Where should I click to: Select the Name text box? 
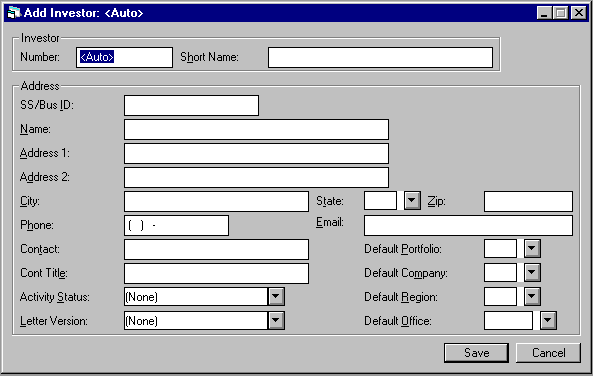256,129
